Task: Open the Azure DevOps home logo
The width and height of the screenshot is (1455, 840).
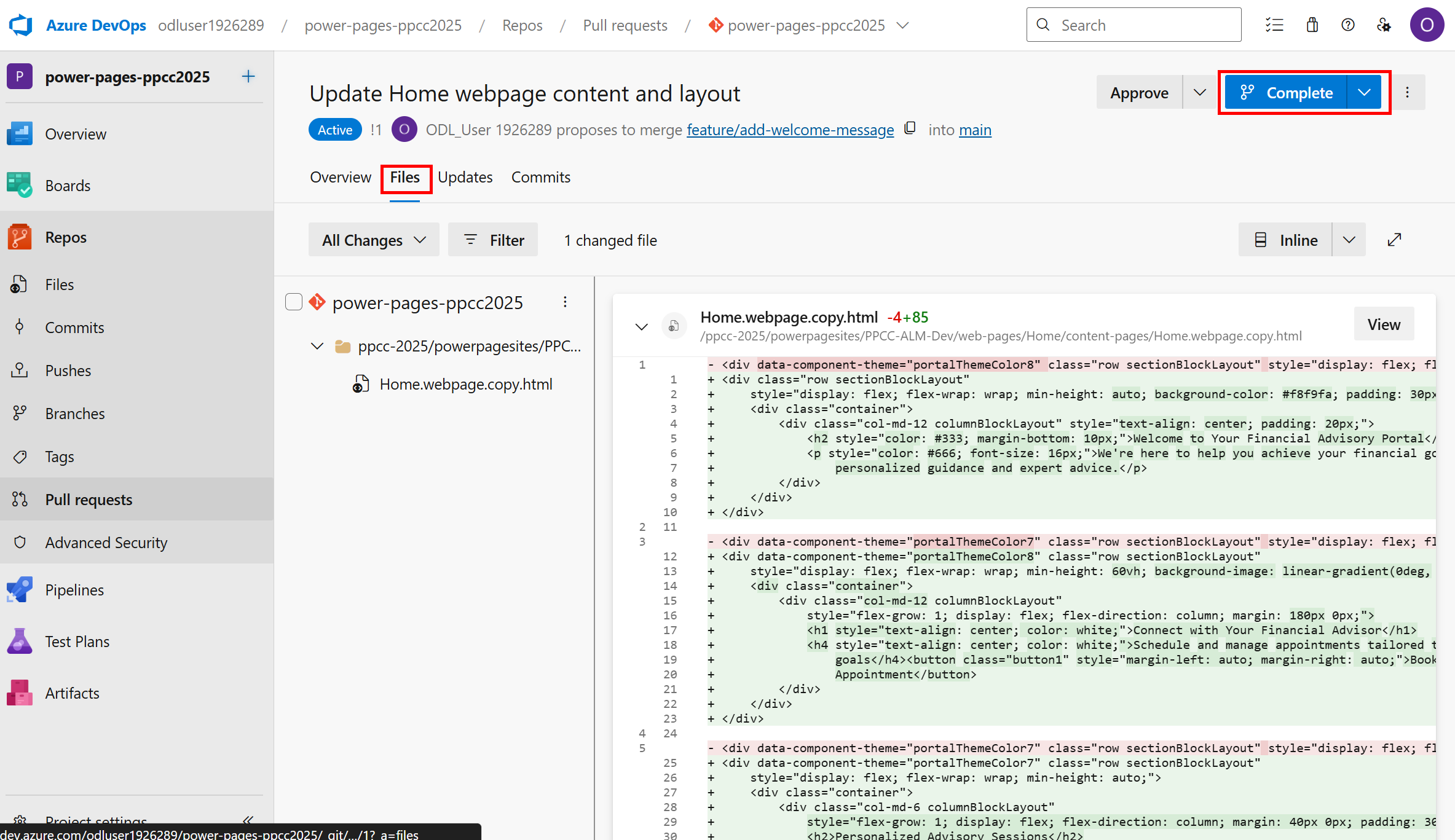Action: pyautogui.click(x=20, y=25)
